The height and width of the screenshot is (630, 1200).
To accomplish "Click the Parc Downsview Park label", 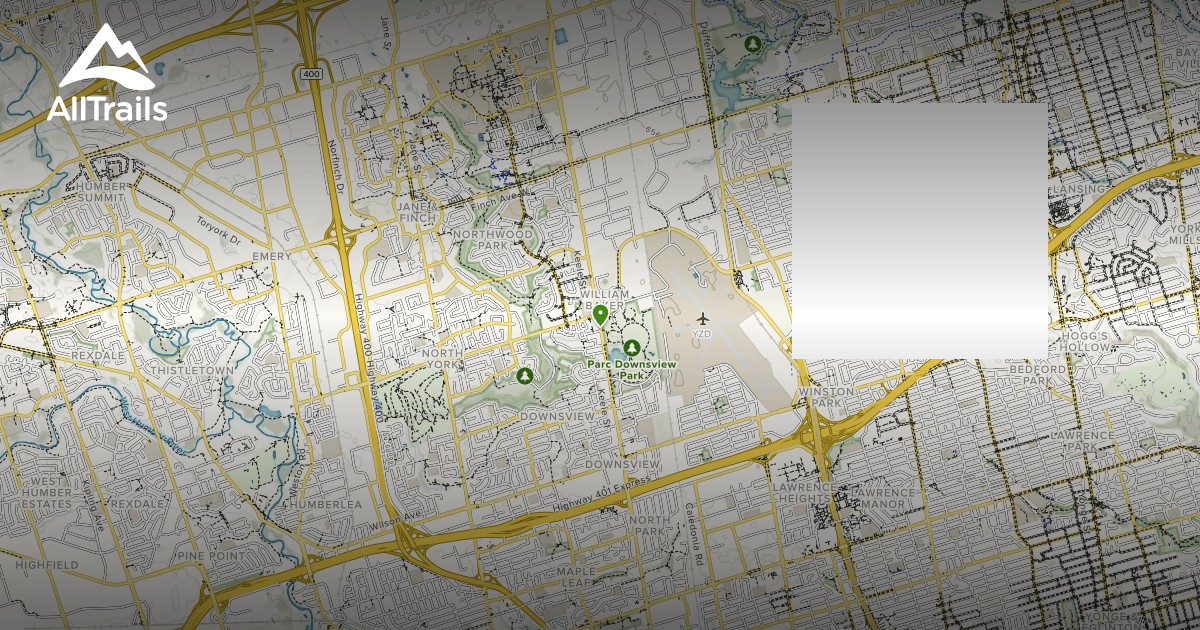I will tap(631, 369).
